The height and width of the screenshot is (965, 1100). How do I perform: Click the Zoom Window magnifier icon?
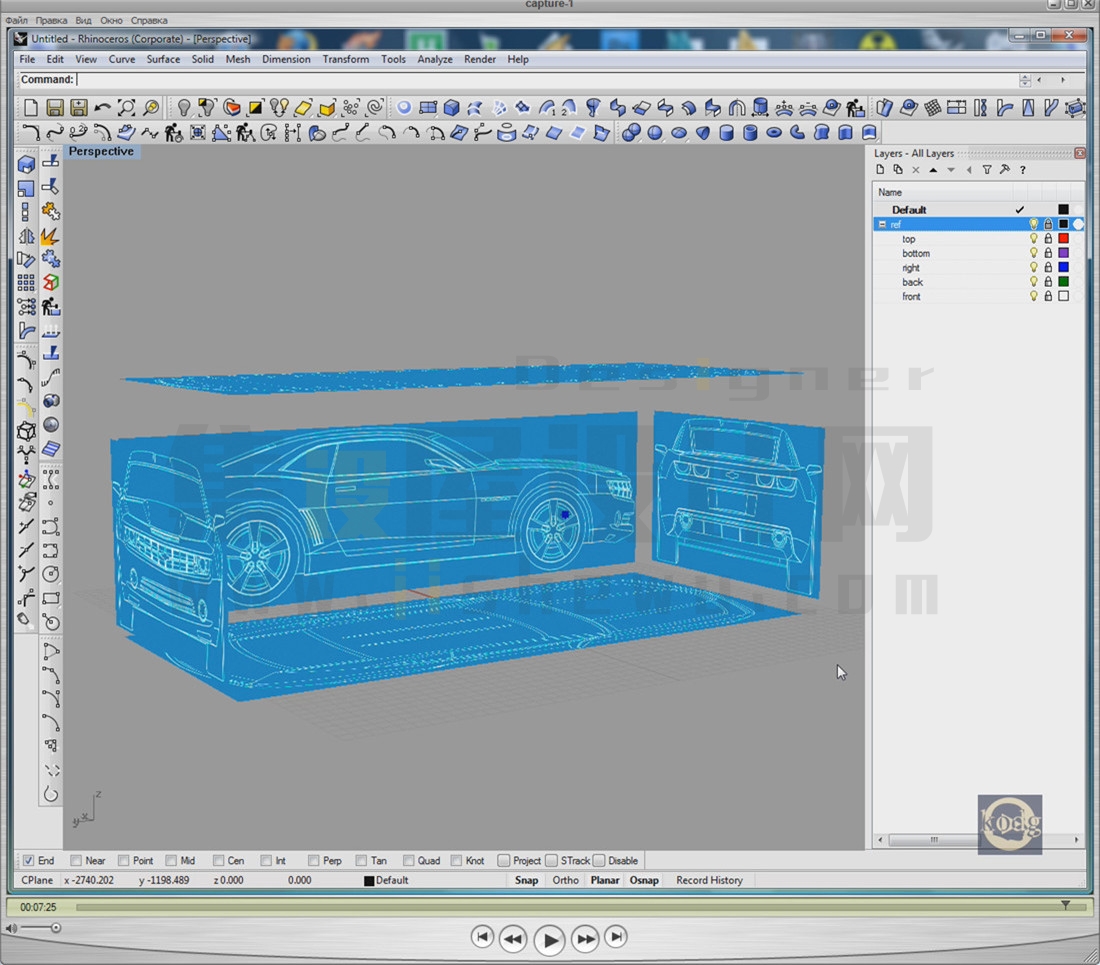[150, 107]
